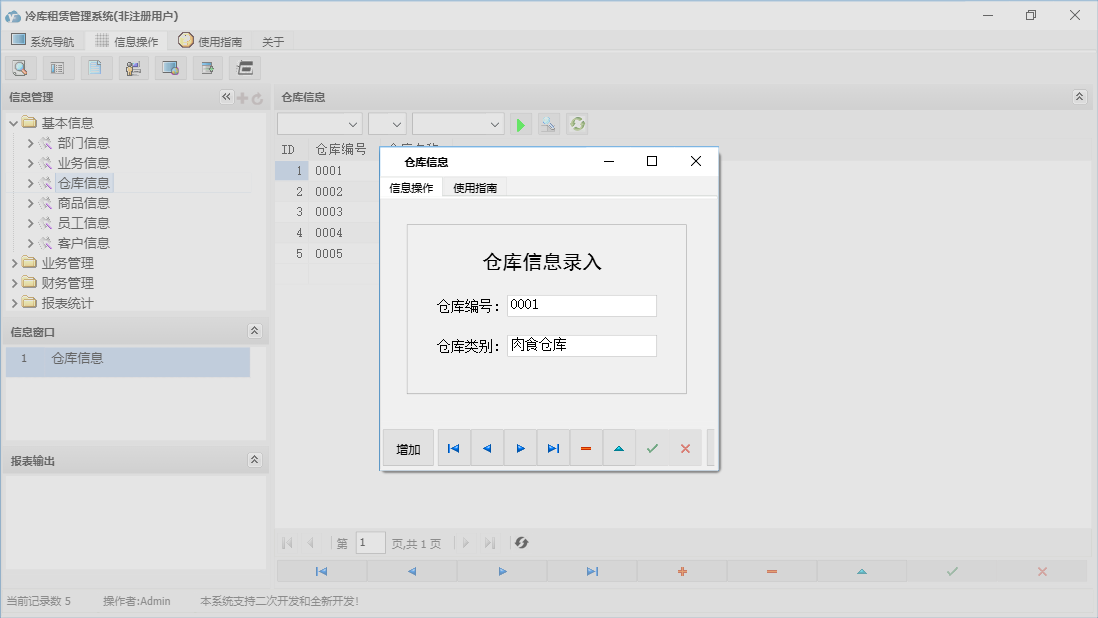Select the search/query icon on main toolbar
Image resolution: width=1098 pixels, height=618 pixels.
point(21,67)
